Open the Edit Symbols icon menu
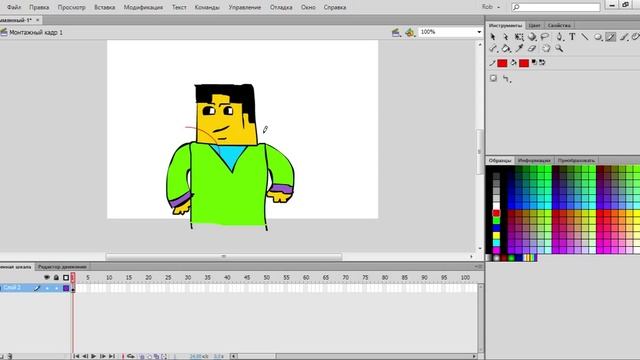 410,33
